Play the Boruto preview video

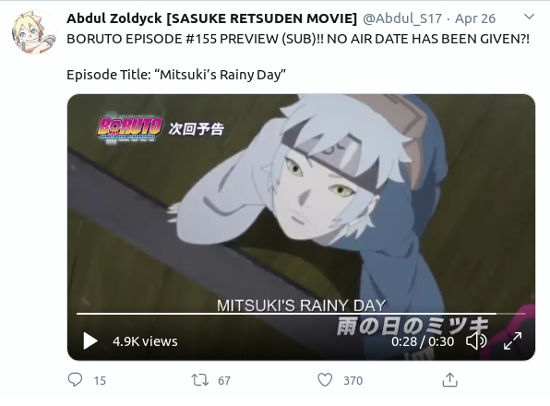90,341
